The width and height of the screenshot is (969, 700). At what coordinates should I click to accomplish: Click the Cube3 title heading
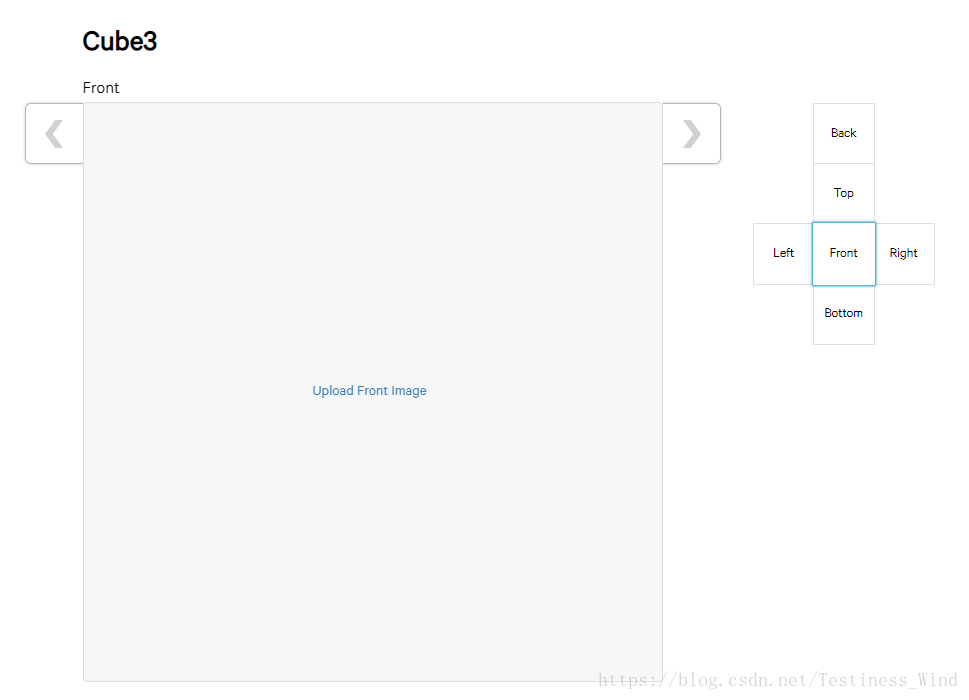click(x=120, y=41)
